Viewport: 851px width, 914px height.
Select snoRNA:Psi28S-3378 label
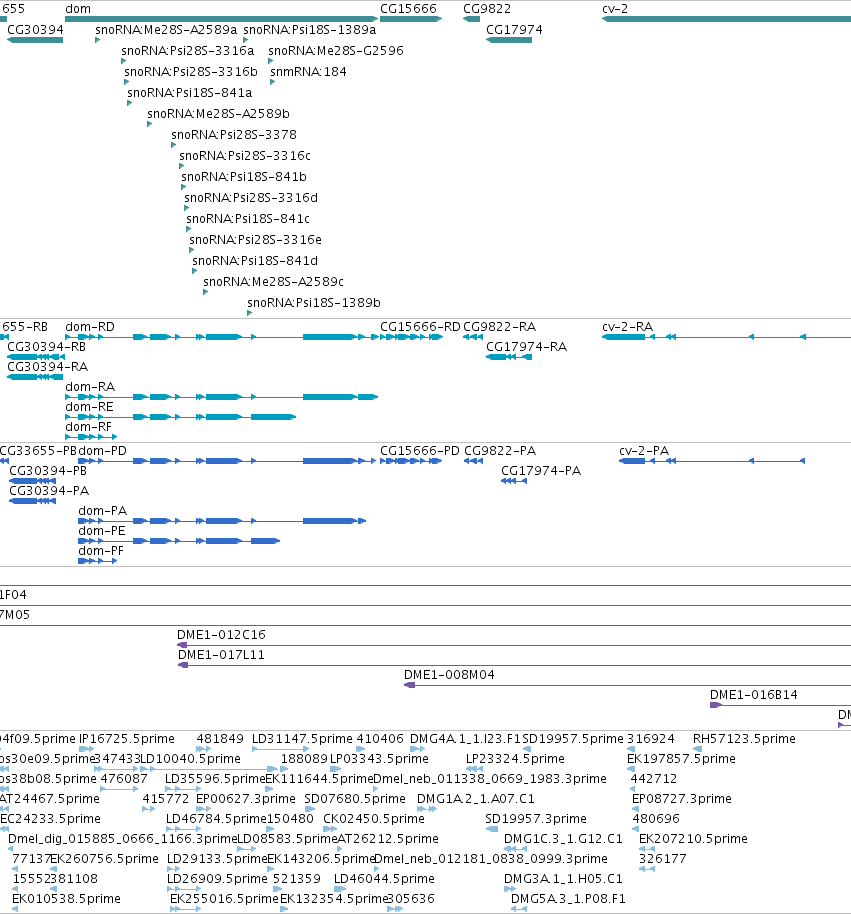tap(234, 135)
